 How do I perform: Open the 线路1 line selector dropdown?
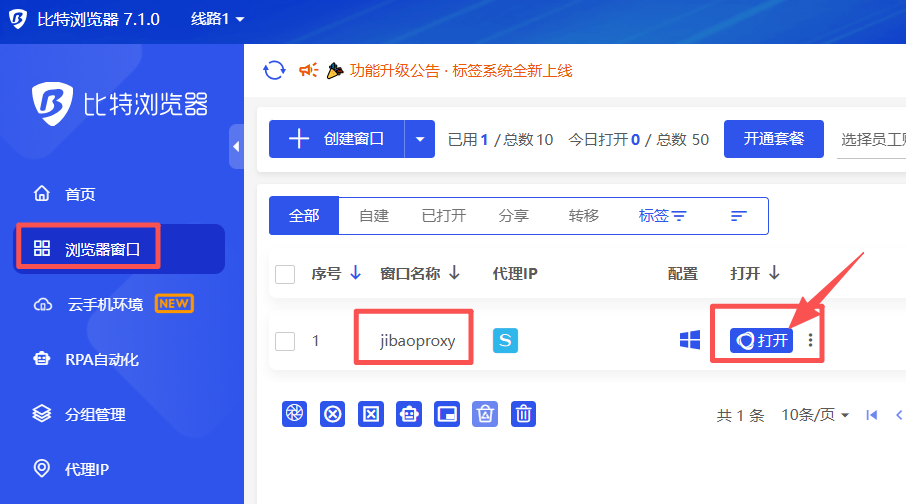click(217, 20)
